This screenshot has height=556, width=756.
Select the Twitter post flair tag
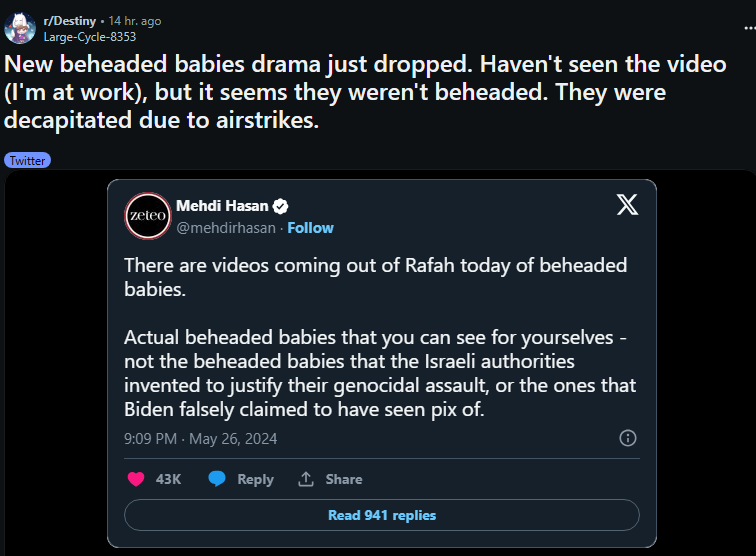click(27, 161)
